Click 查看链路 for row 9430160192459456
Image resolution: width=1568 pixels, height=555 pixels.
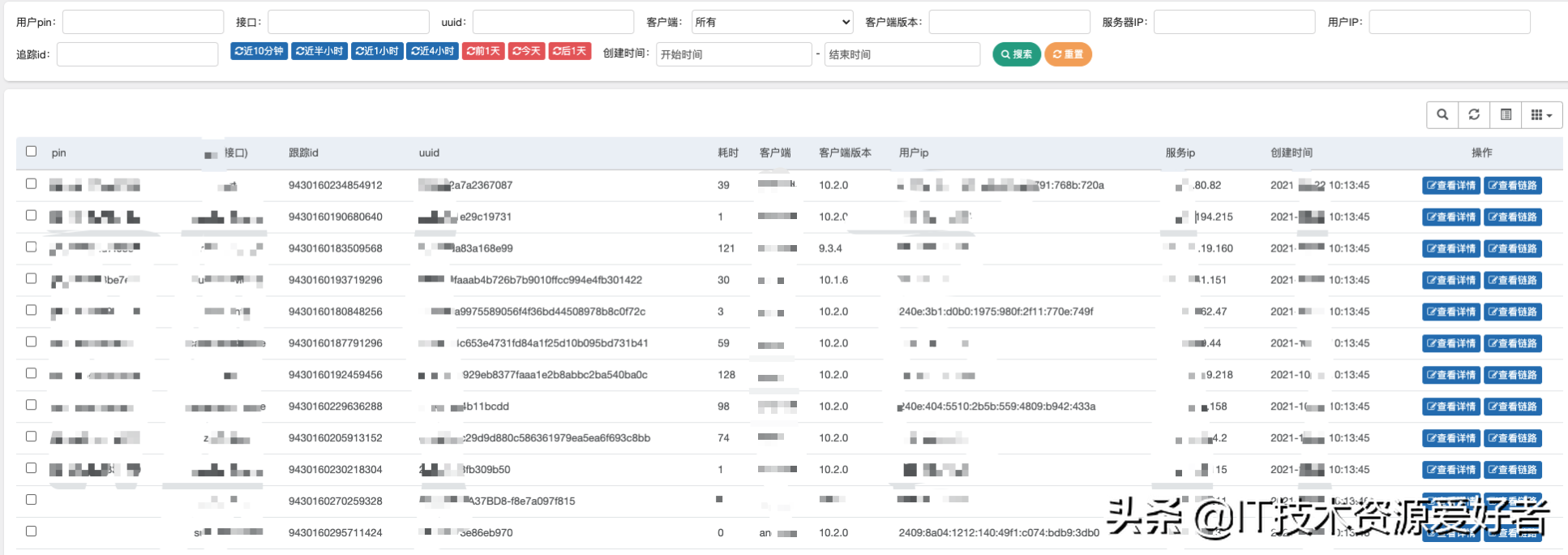[x=1513, y=376]
